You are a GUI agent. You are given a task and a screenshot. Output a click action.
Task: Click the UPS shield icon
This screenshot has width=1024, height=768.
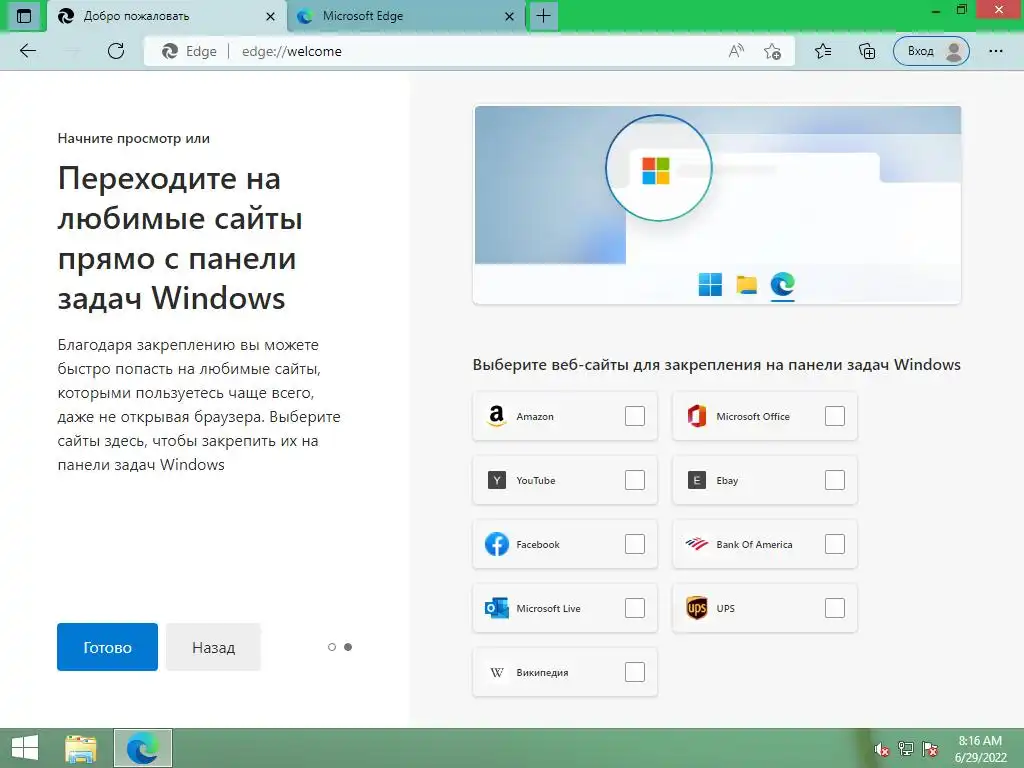(697, 608)
